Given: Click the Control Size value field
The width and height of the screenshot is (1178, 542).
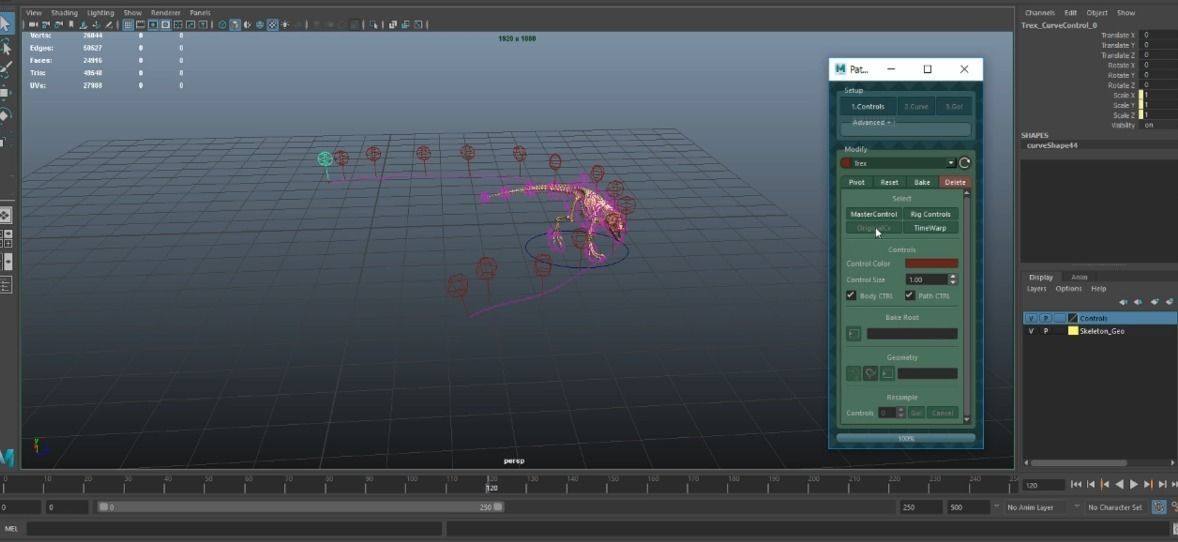Looking at the screenshot, I should tap(927, 280).
